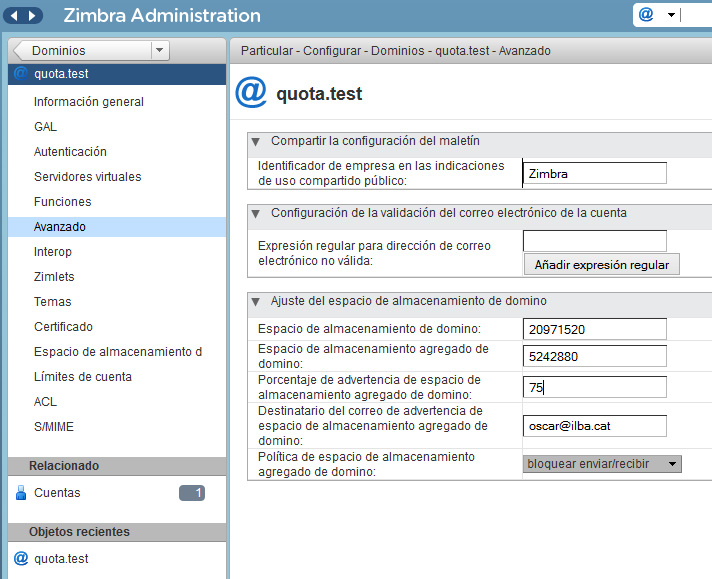Select the Avanzado section
Screen dimensions: 712x579
pos(117,227)
